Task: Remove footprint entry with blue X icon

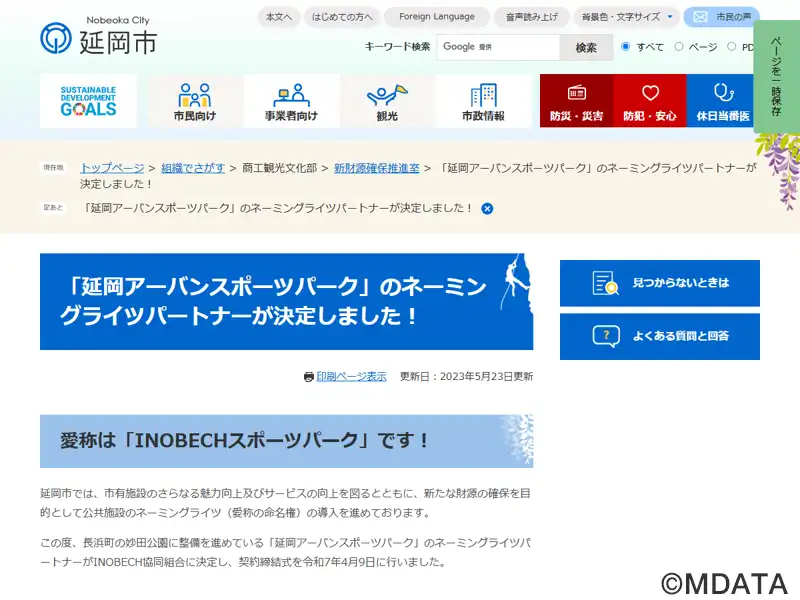Action: 487,209
